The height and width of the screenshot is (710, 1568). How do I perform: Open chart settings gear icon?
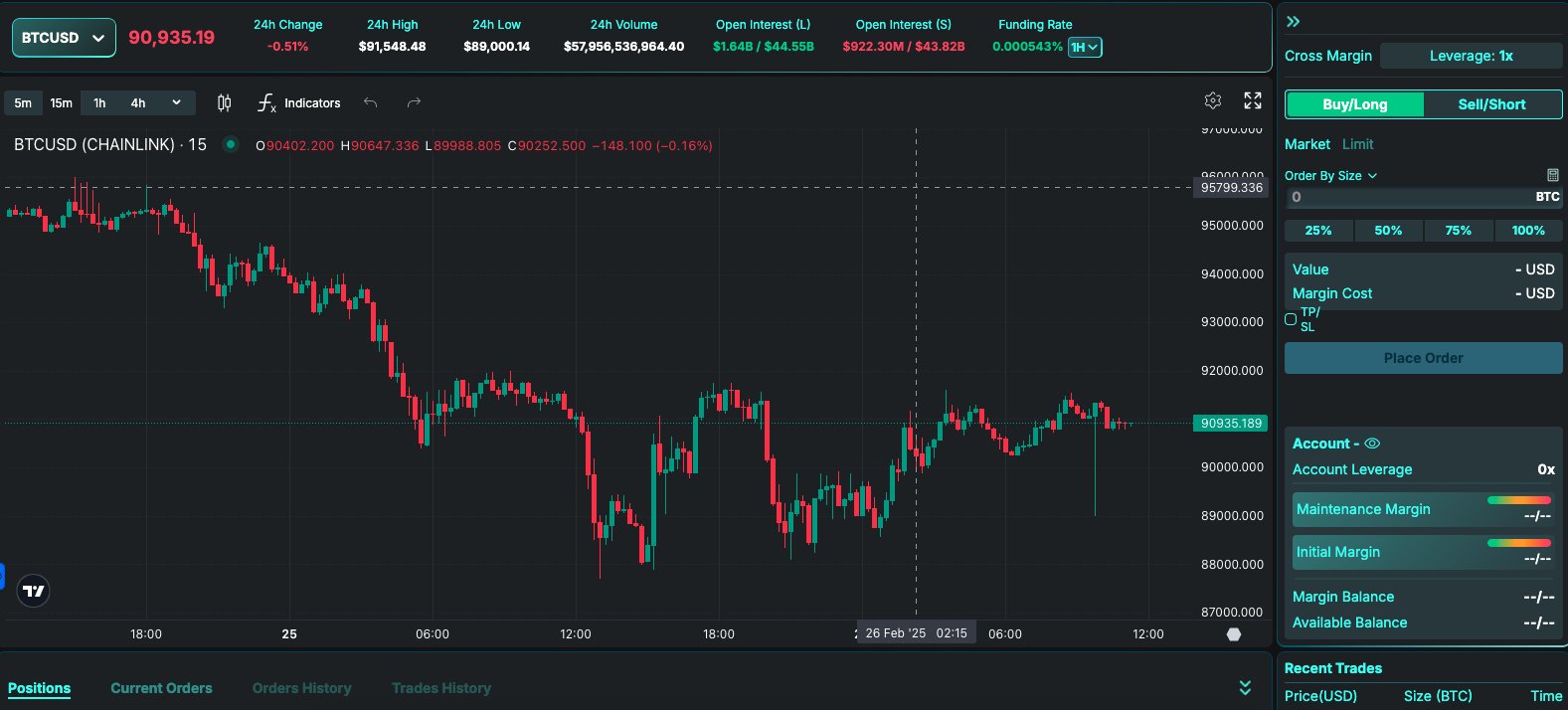1212,100
